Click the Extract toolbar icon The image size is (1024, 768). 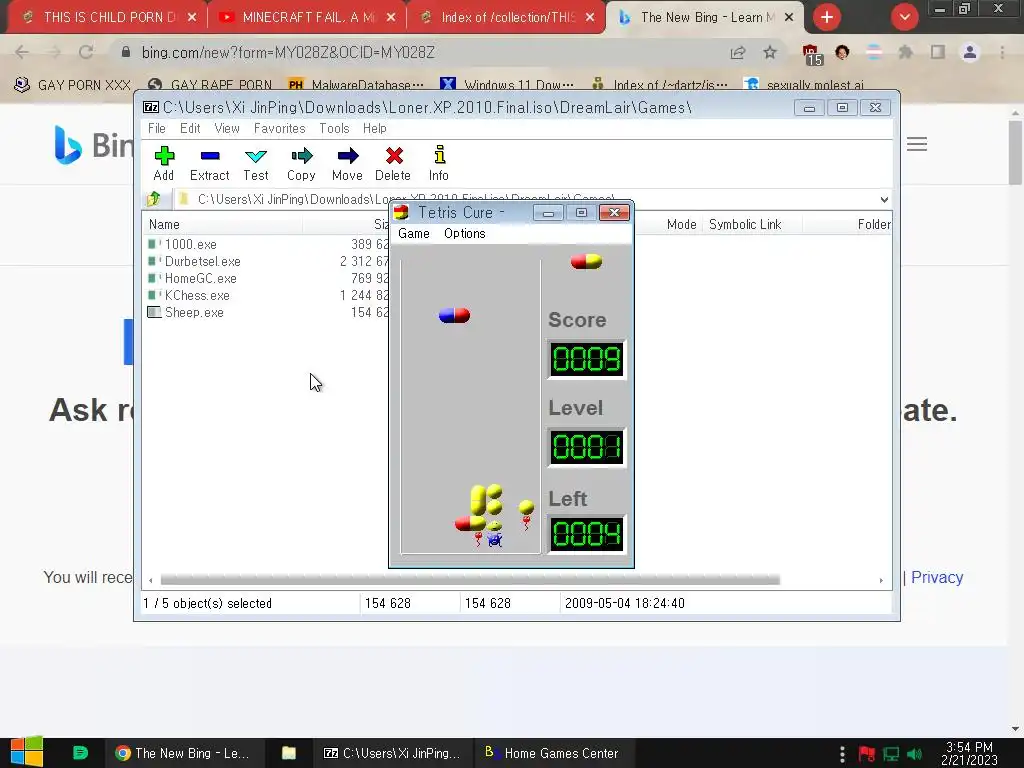click(210, 163)
